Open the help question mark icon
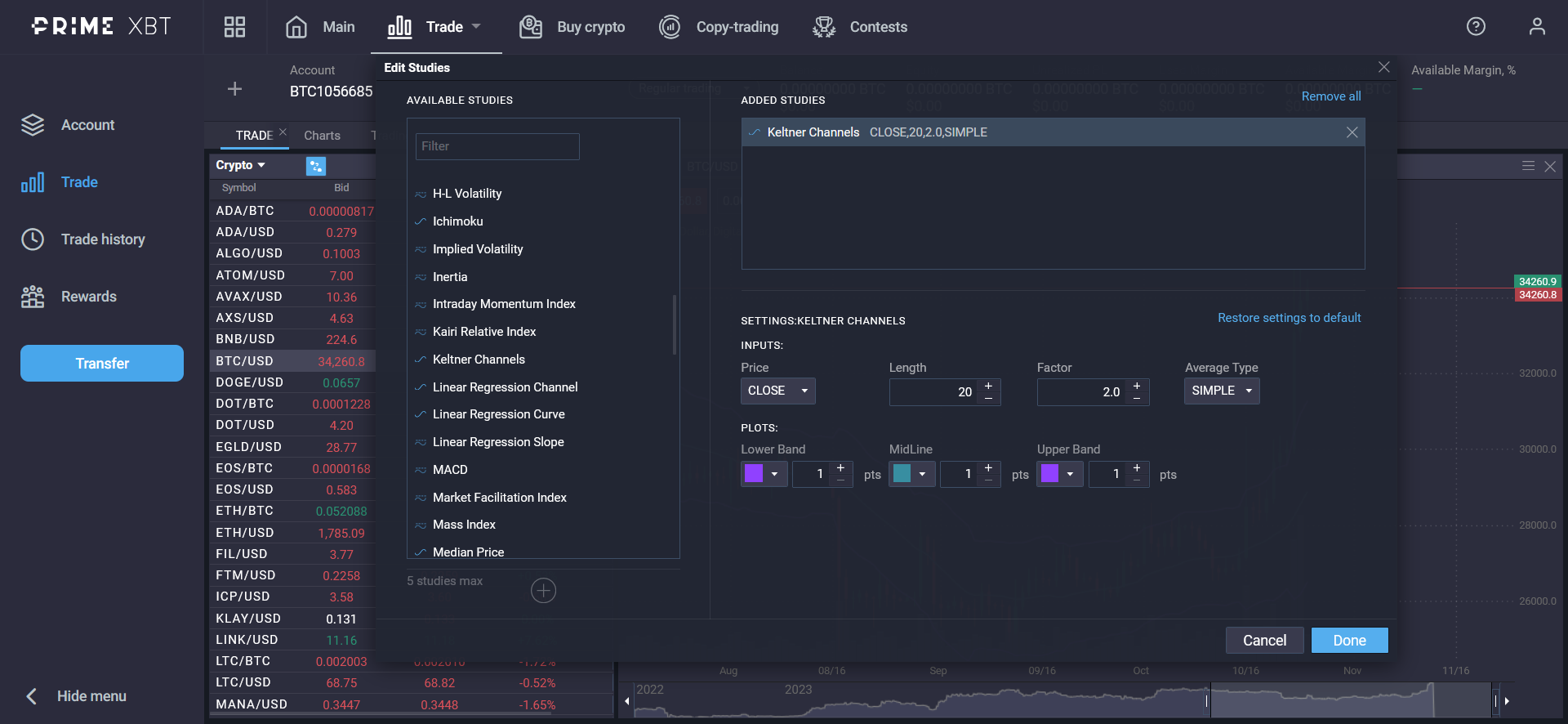 [1476, 26]
